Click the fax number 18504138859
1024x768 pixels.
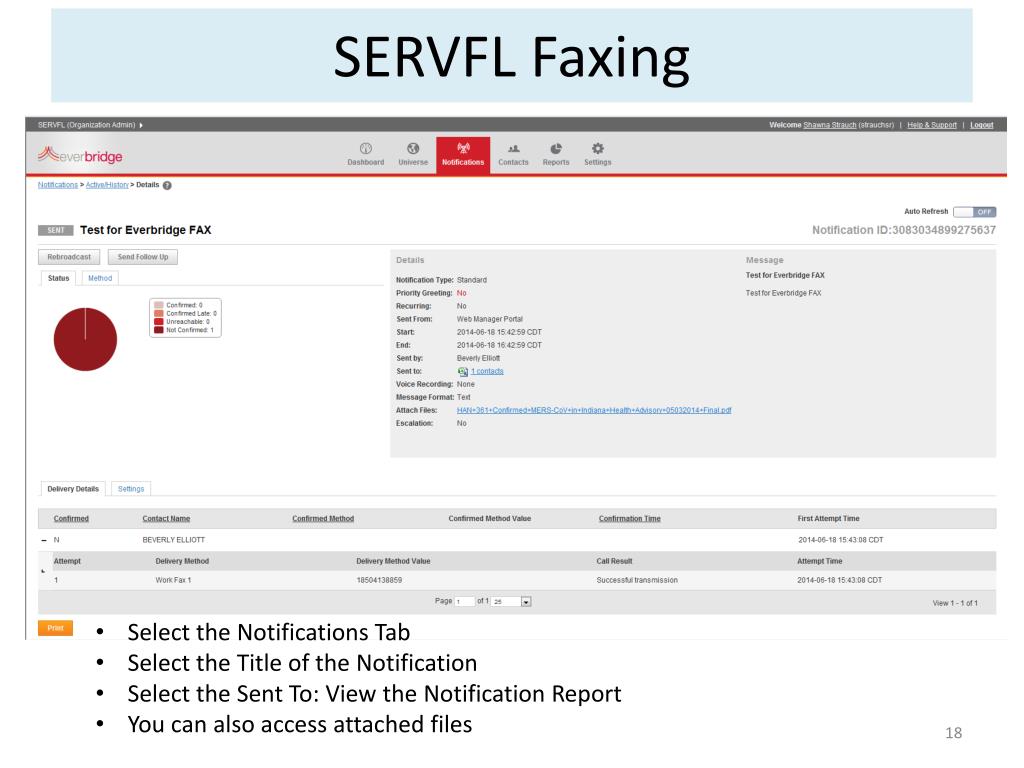click(379, 580)
